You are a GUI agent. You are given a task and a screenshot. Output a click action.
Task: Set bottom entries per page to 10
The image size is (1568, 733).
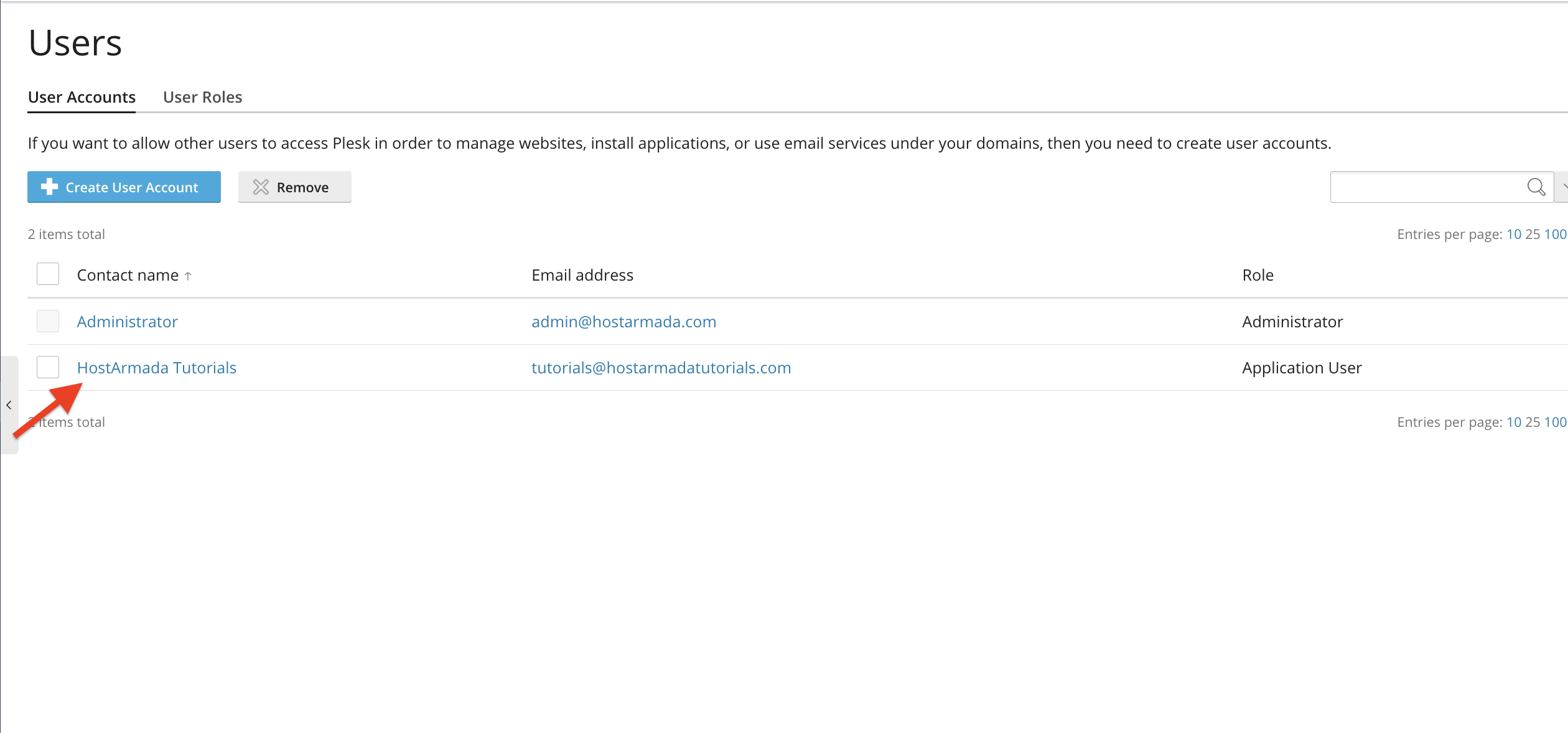1514,422
